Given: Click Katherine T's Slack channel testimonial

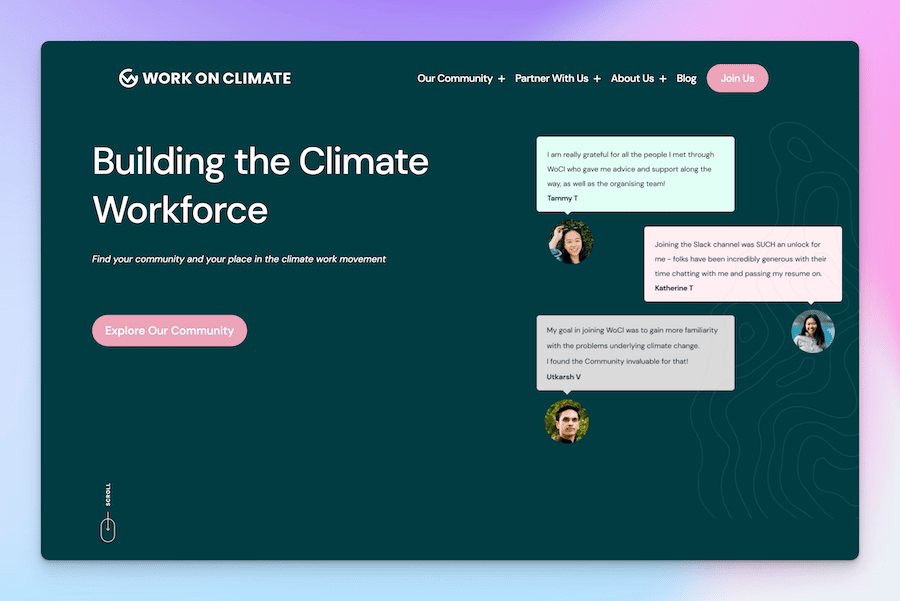Looking at the screenshot, I should (x=743, y=262).
